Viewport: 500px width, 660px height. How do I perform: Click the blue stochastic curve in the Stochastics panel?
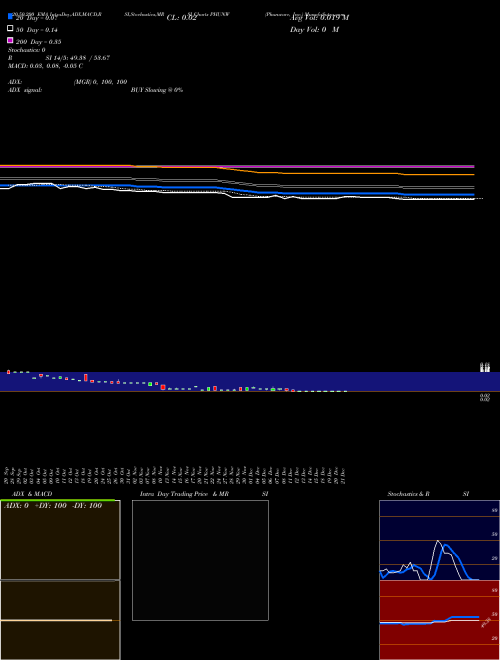click(x=446, y=546)
